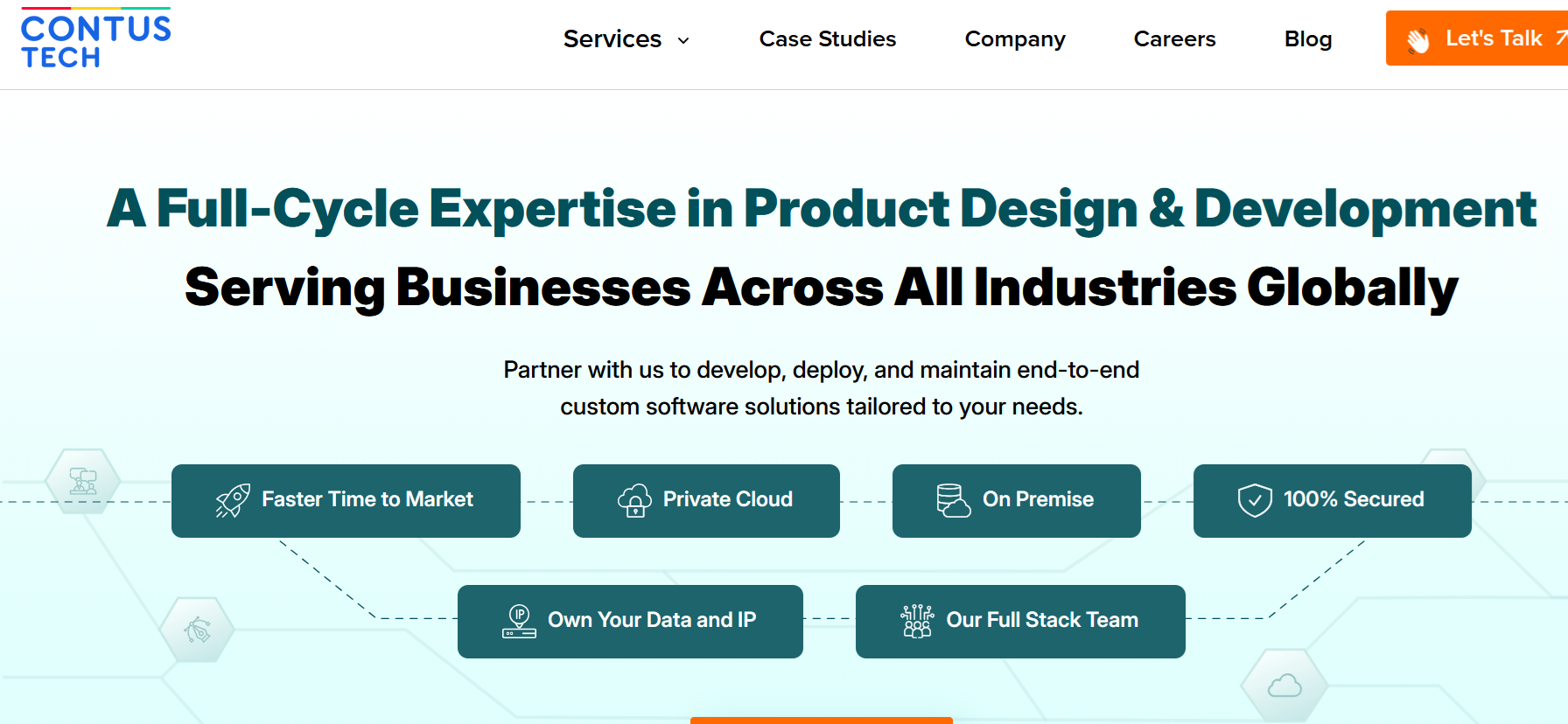Click the IP location icon on Own Your Data
1568x724 pixels.
tap(519, 621)
